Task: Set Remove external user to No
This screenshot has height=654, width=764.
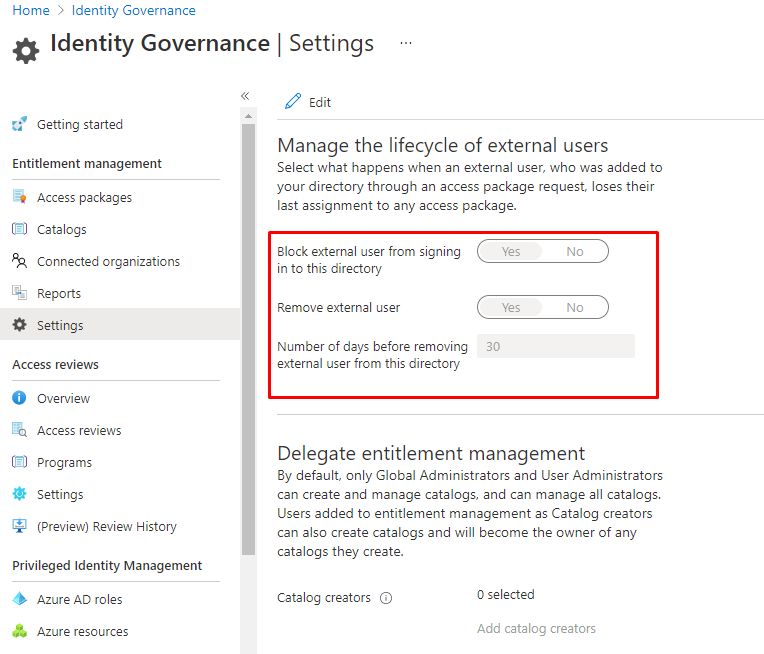Action: point(574,308)
